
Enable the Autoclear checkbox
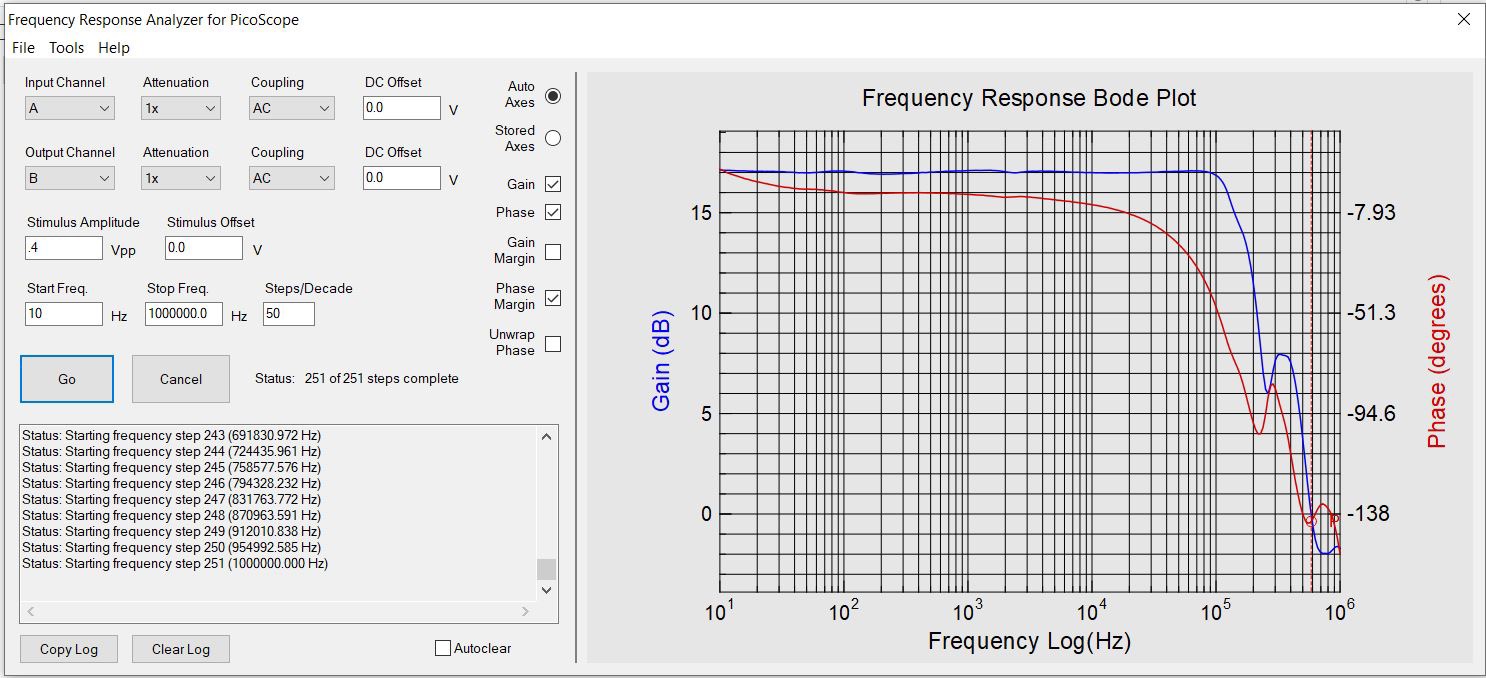pyautogui.click(x=443, y=648)
